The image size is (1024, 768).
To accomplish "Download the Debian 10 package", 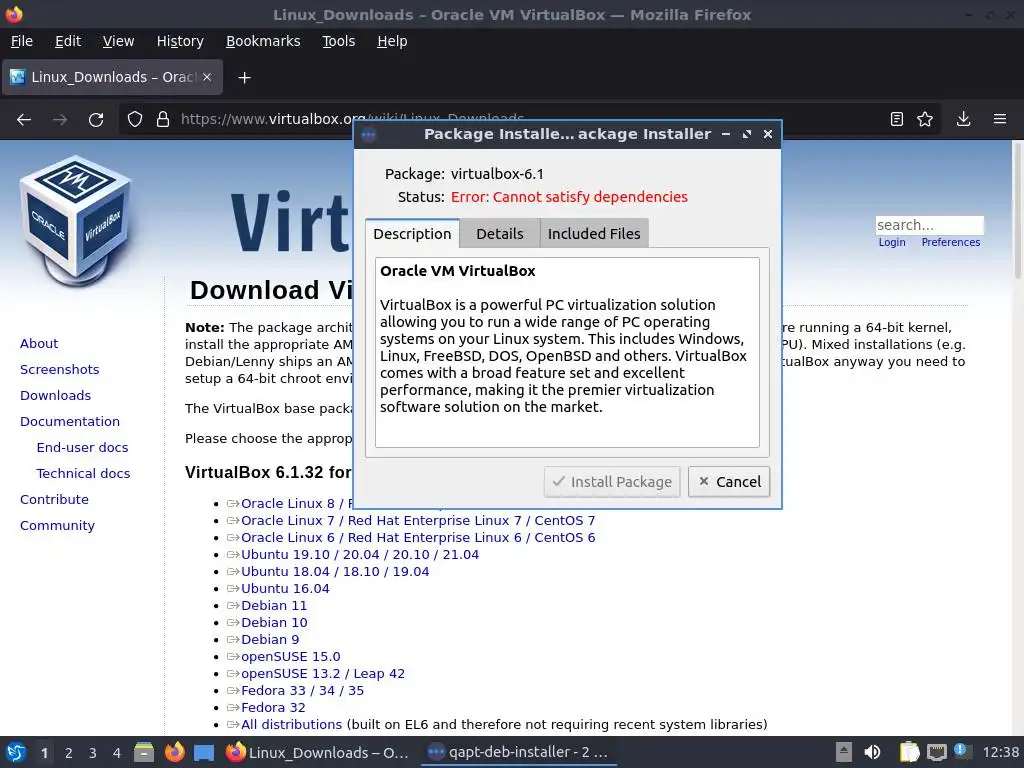I will click(x=274, y=622).
